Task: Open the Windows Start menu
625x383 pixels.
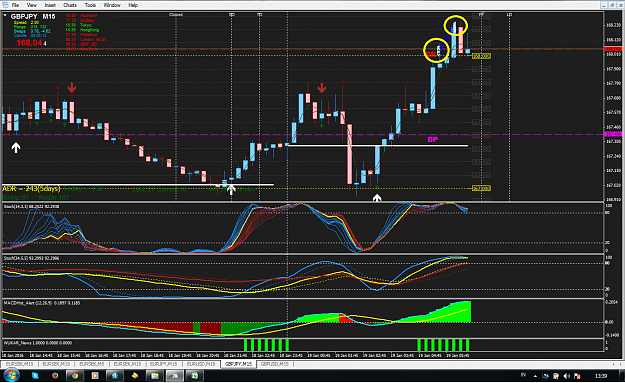Action: (x=11, y=375)
